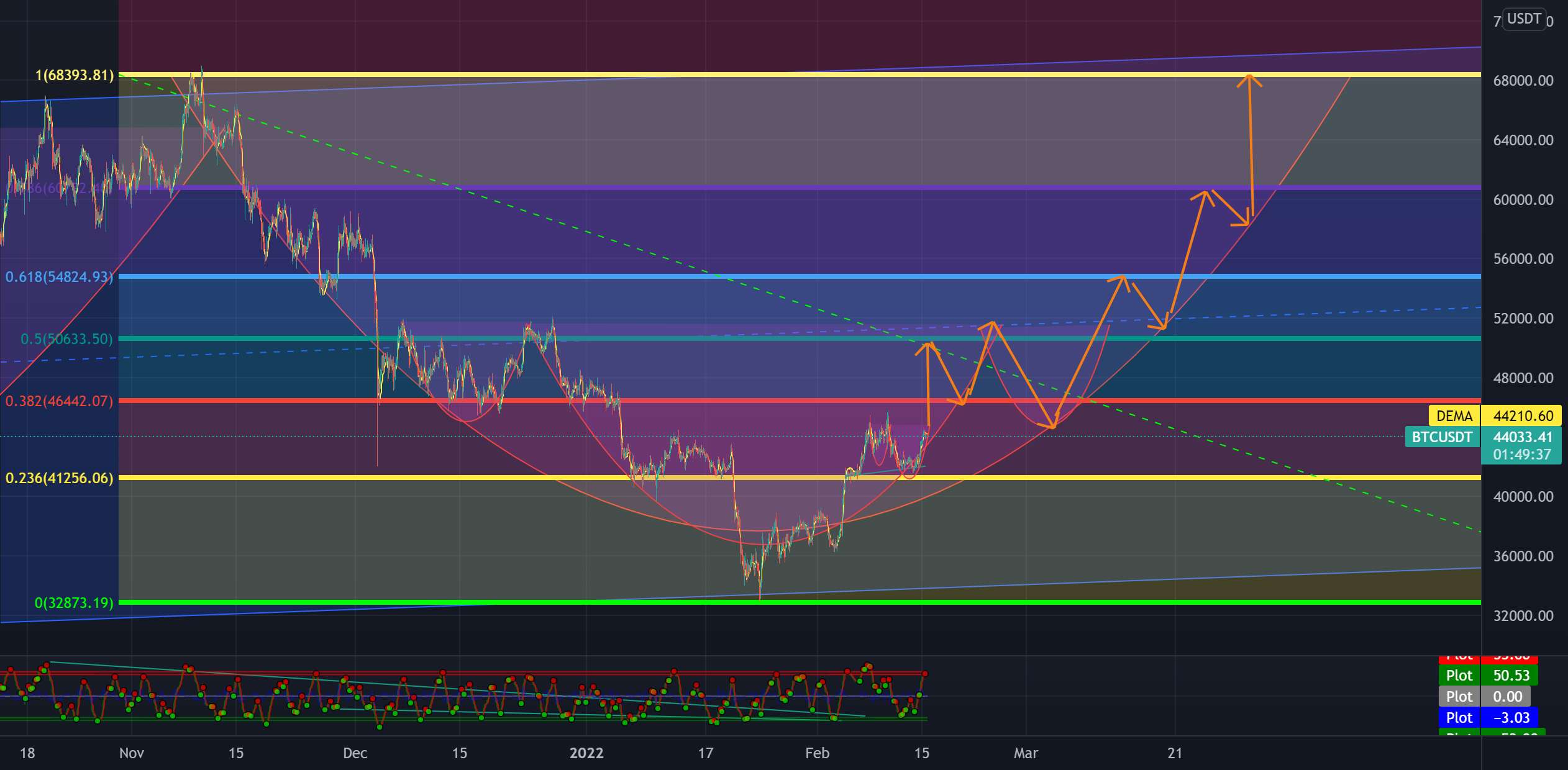
Task: Click 68000.00 on the price axis
Action: point(1523,81)
